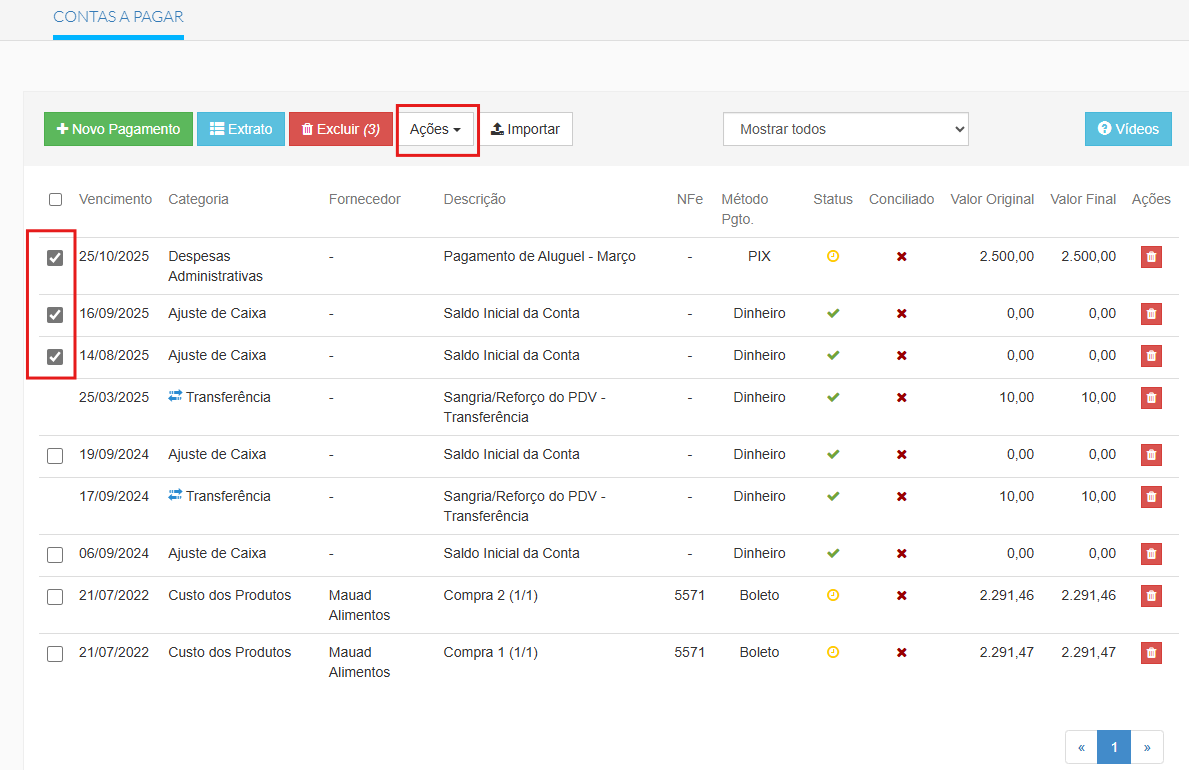Switch to the Contas a Pagar tab
Screen dimensions: 1189x770
(118, 18)
